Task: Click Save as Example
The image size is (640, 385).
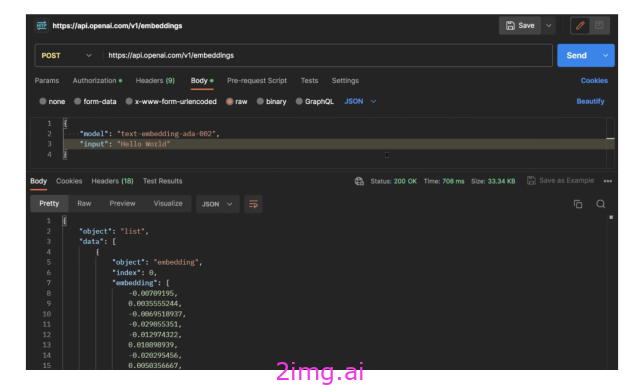Action: tap(560, 181)
